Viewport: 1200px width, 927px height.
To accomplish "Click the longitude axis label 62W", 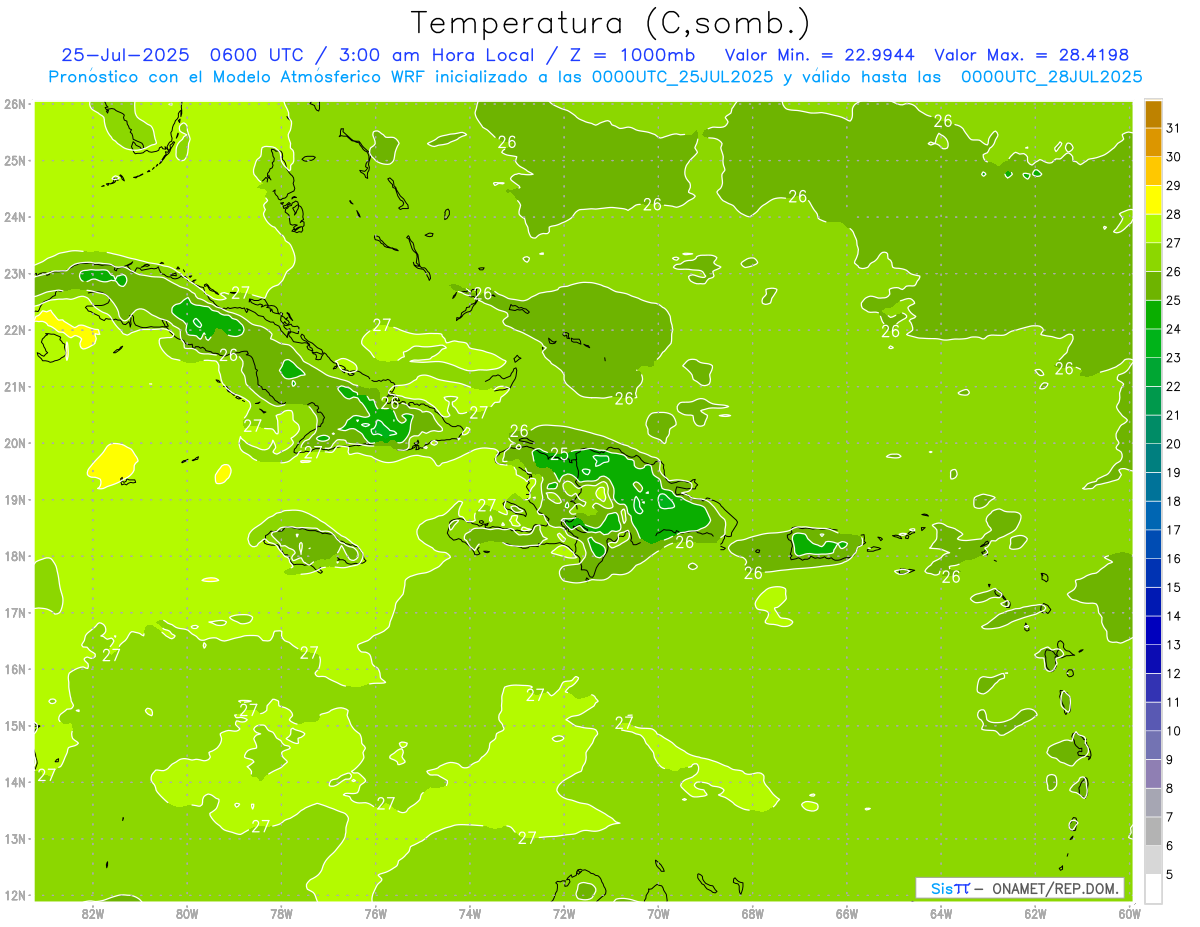I will 1036,914.
